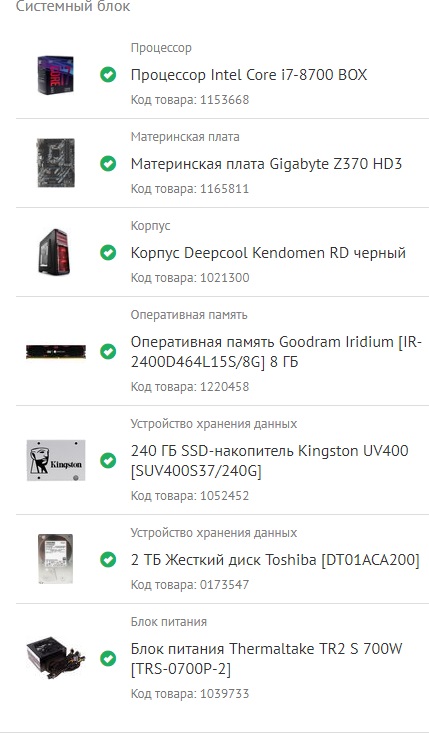The image size is (429, 733).
Task: Click green checkmark beside Toshiba hard disk
Action: [108, 559]
